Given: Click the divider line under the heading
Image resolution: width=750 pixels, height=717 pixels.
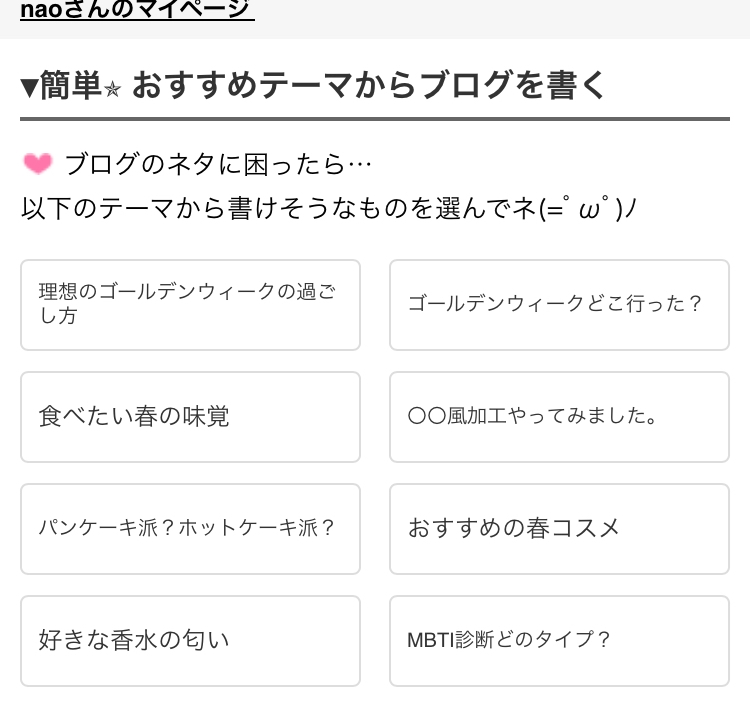Looking at the screenshot, I should click(x=374, y=120).
